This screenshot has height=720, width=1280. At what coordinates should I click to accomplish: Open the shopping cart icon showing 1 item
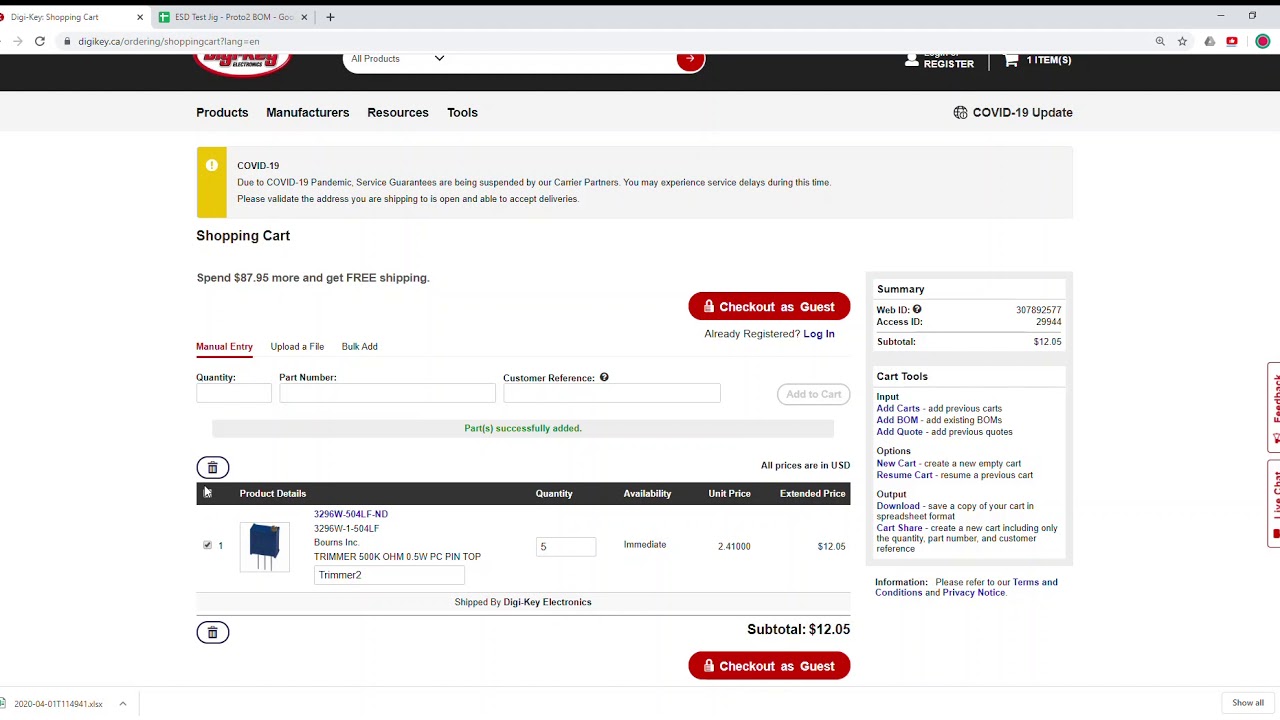(x=1012, y=60)
